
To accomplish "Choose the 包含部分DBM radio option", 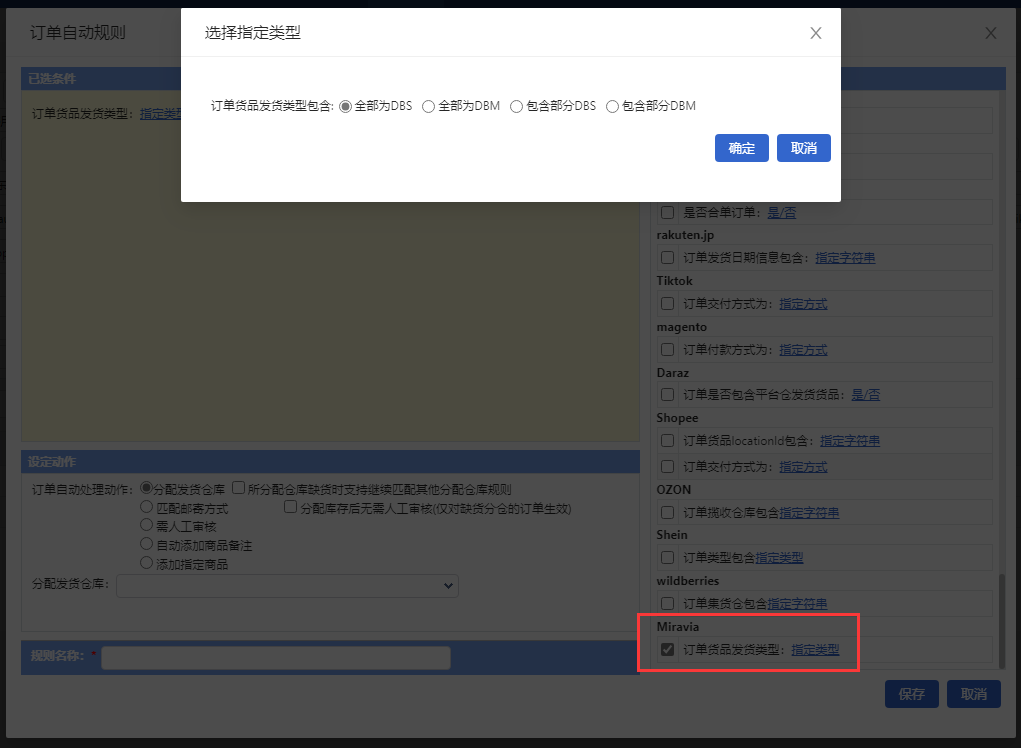I will (612, 106).
